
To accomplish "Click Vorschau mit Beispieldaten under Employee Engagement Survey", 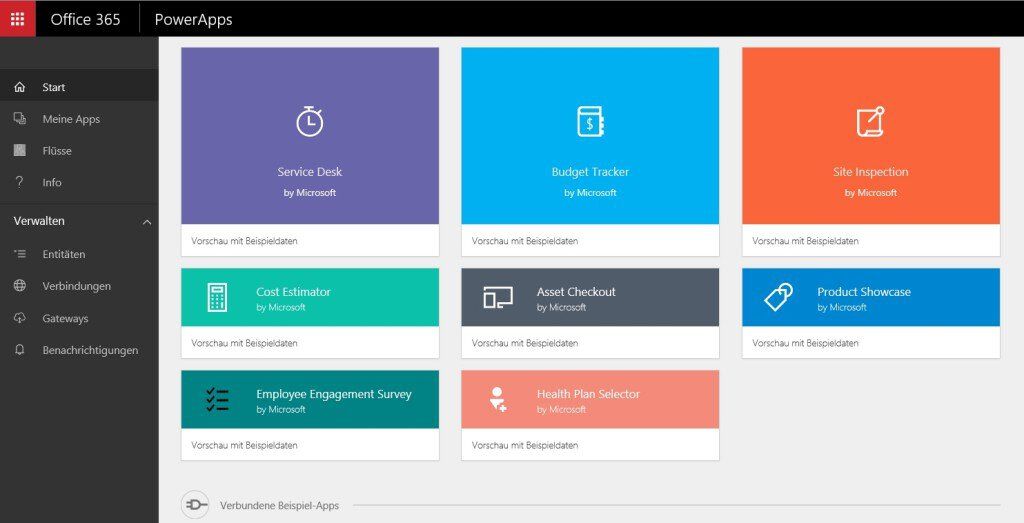I will [x=244, y=445].
